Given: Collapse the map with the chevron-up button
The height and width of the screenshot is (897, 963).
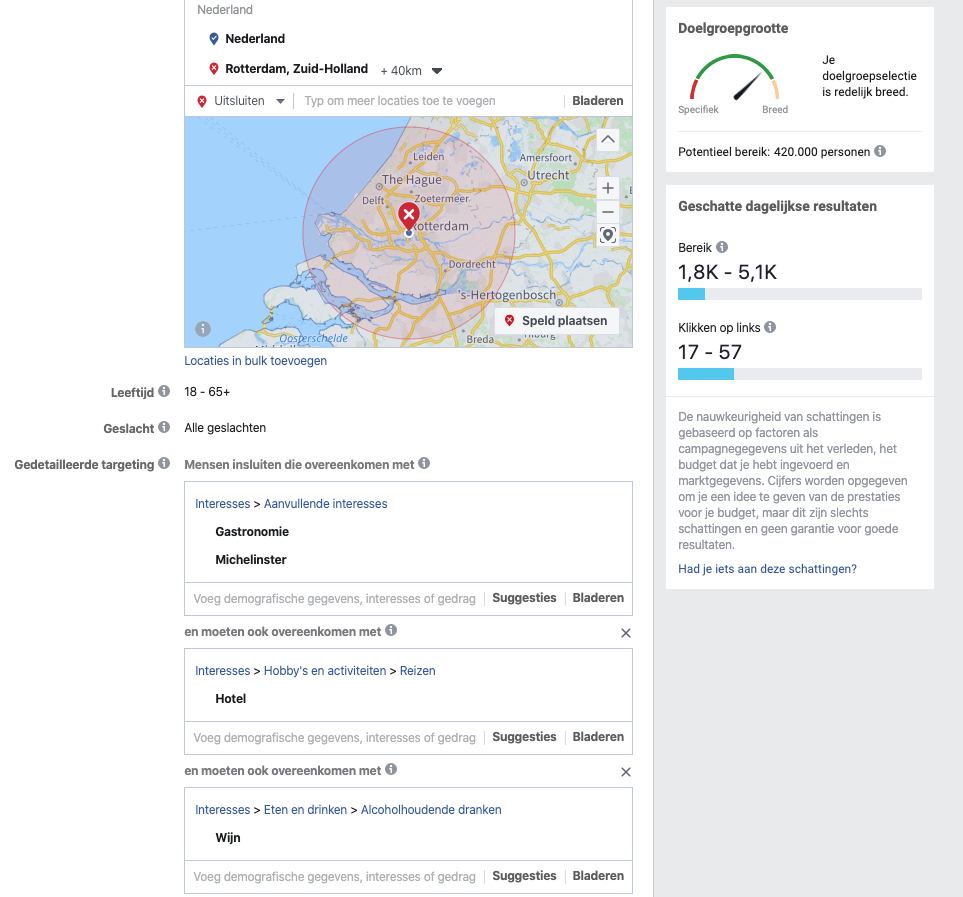Looking at the screenshot, I should pos(607,139).
